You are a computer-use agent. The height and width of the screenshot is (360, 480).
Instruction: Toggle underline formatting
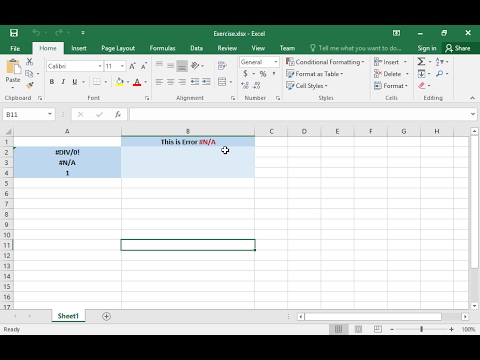point(75,82)
